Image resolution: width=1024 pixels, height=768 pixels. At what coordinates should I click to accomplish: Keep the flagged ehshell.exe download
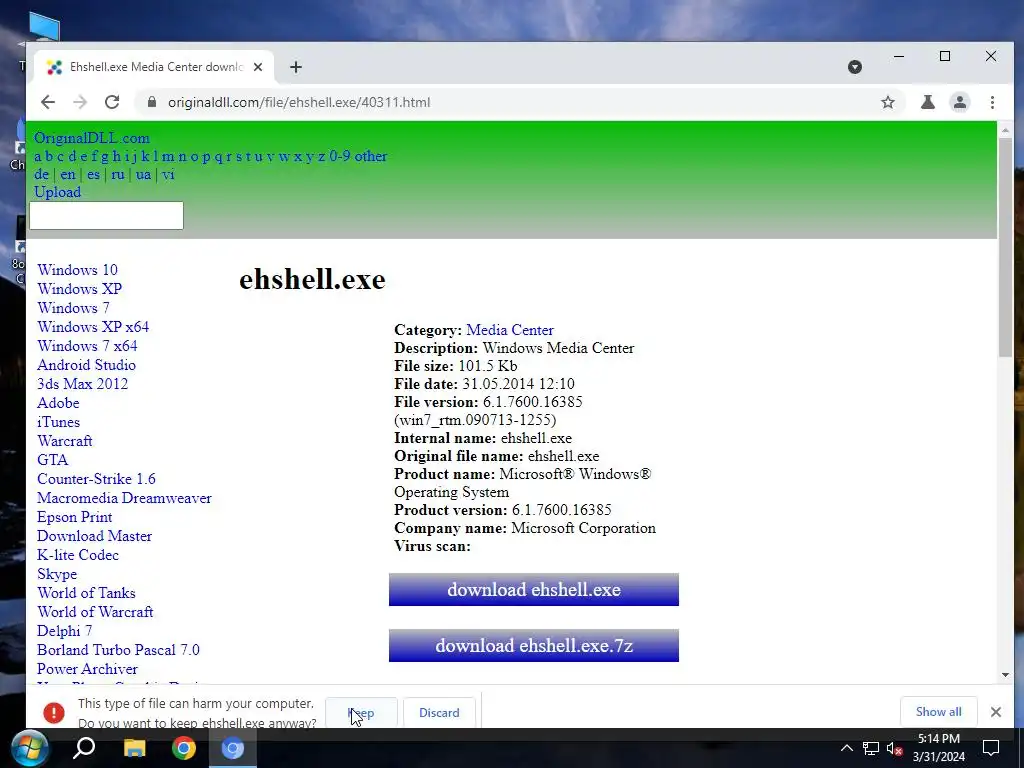click(x=361, y=712)
